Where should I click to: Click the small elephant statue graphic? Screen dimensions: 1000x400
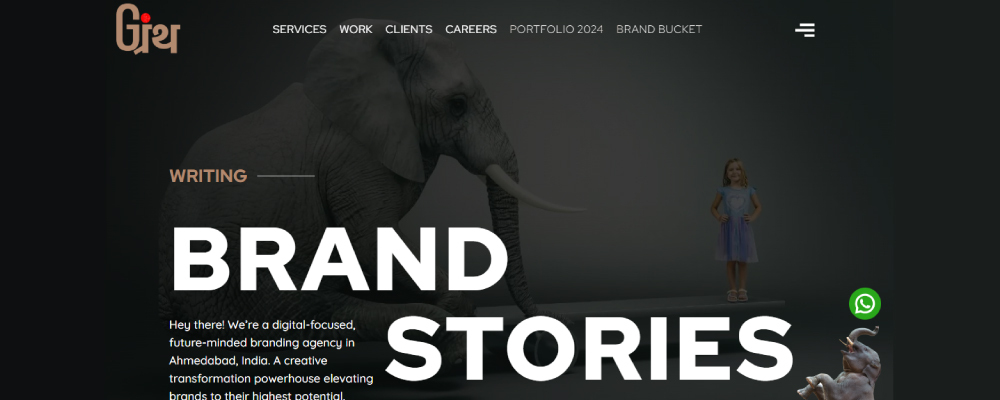pos(841,364)
